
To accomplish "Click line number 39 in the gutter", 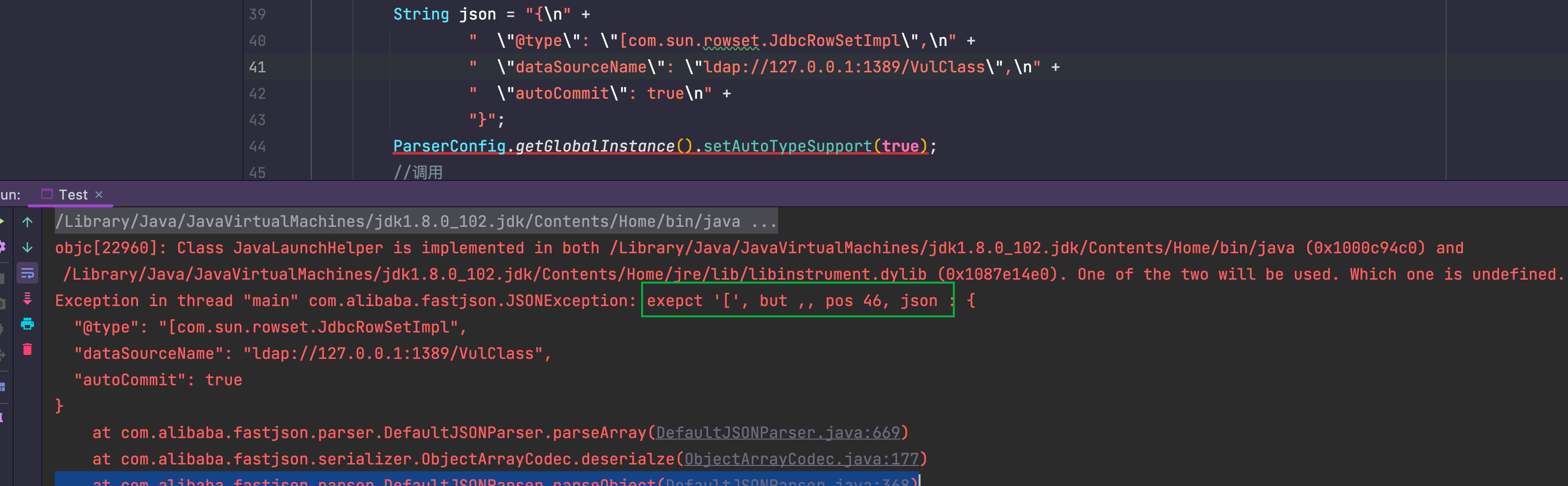I will pos(257,14).
